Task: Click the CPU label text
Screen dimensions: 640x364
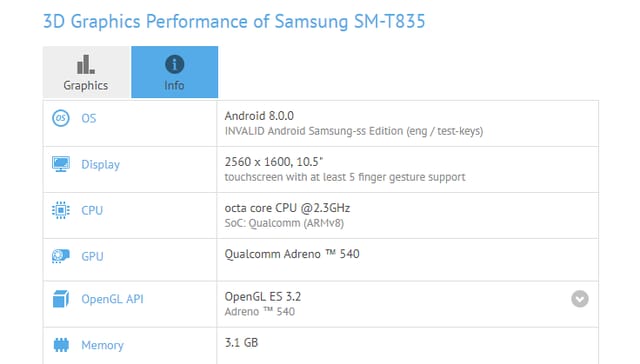Action: (92, 211)
